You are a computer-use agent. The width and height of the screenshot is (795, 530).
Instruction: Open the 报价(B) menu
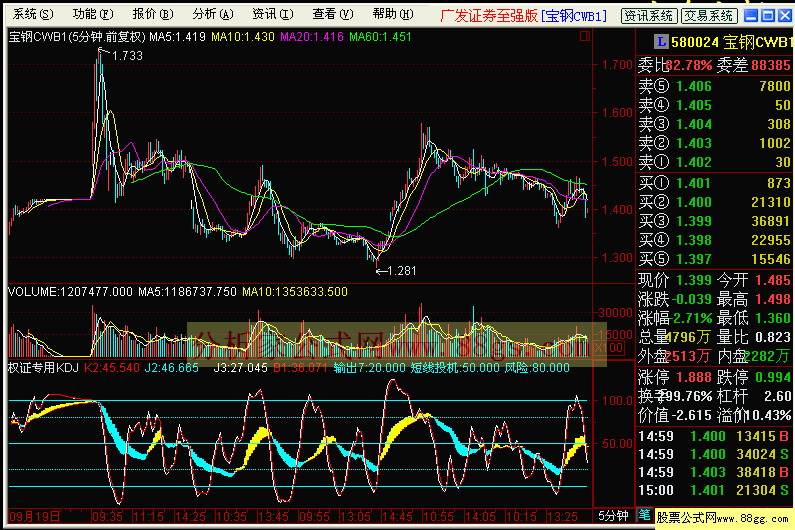tap(153, 14)
